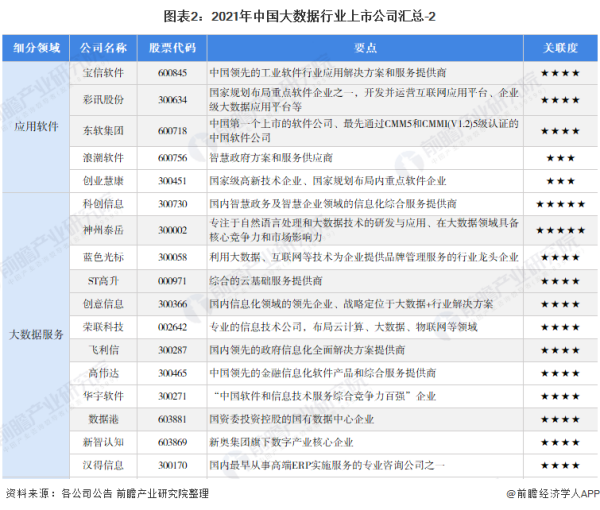Click the three-star rating for 创业慧康
Viewport: 600px width, 510px height.
tap(560, 180)
